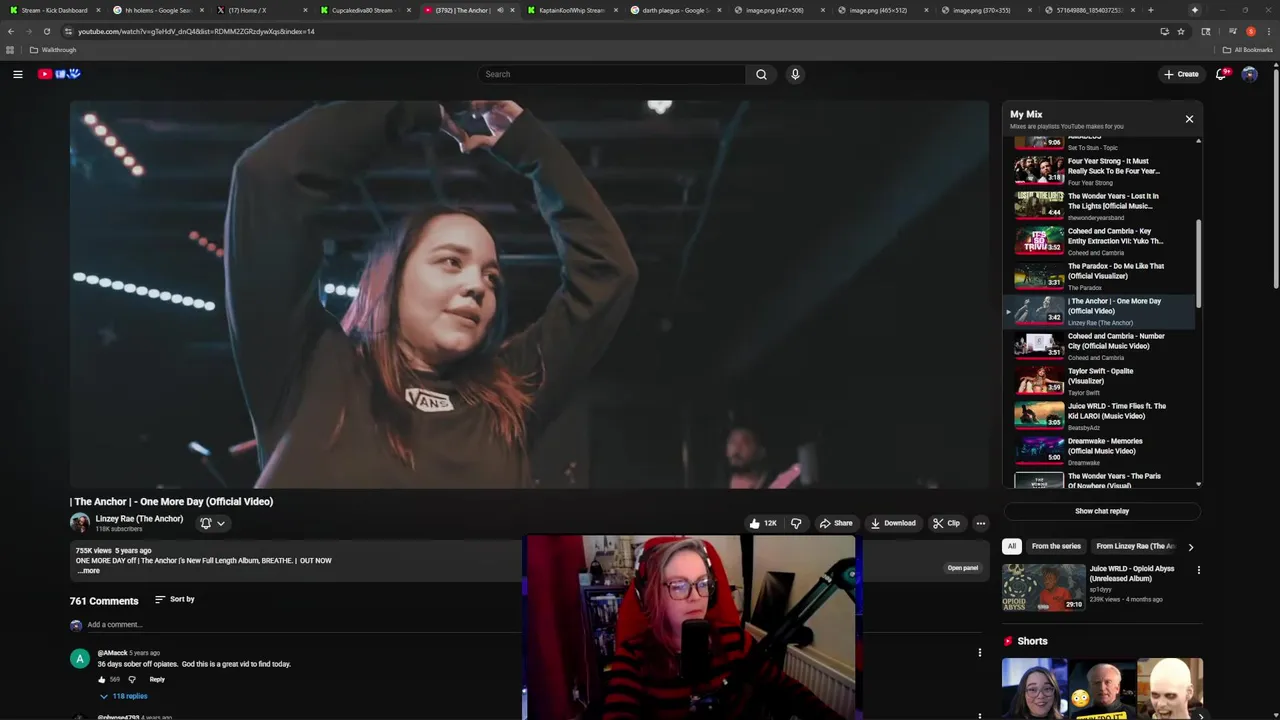This screenshot has height=720, width=1280.
Task: Select the From the series chip
Action: coord(1056,546)
